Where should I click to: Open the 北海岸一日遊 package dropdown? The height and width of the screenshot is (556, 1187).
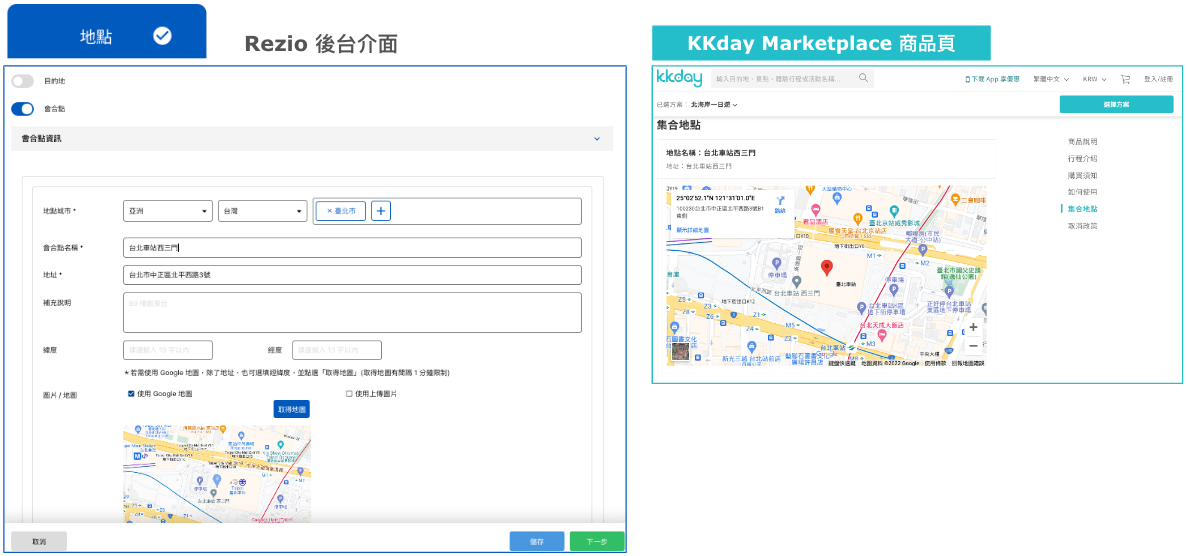click(x=714, y=105)
